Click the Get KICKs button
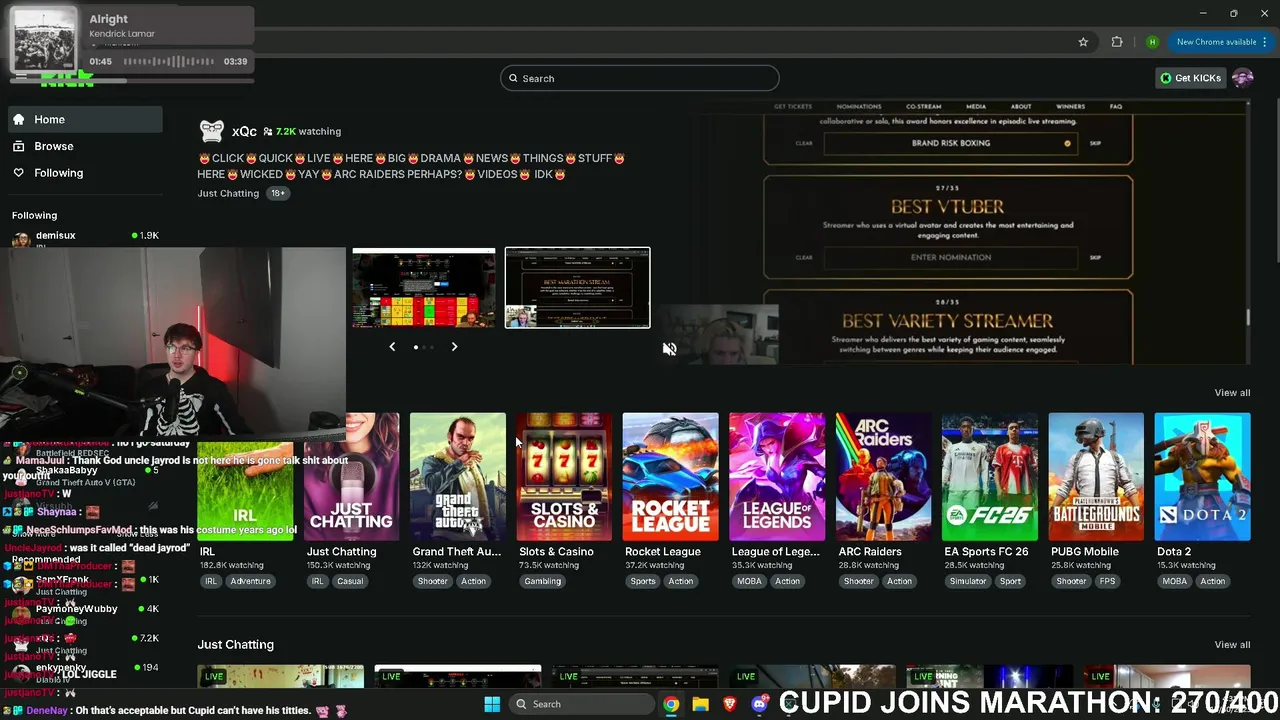Image resolution: width=1280 pixels, height=720 pixels. click(1190, 78)
